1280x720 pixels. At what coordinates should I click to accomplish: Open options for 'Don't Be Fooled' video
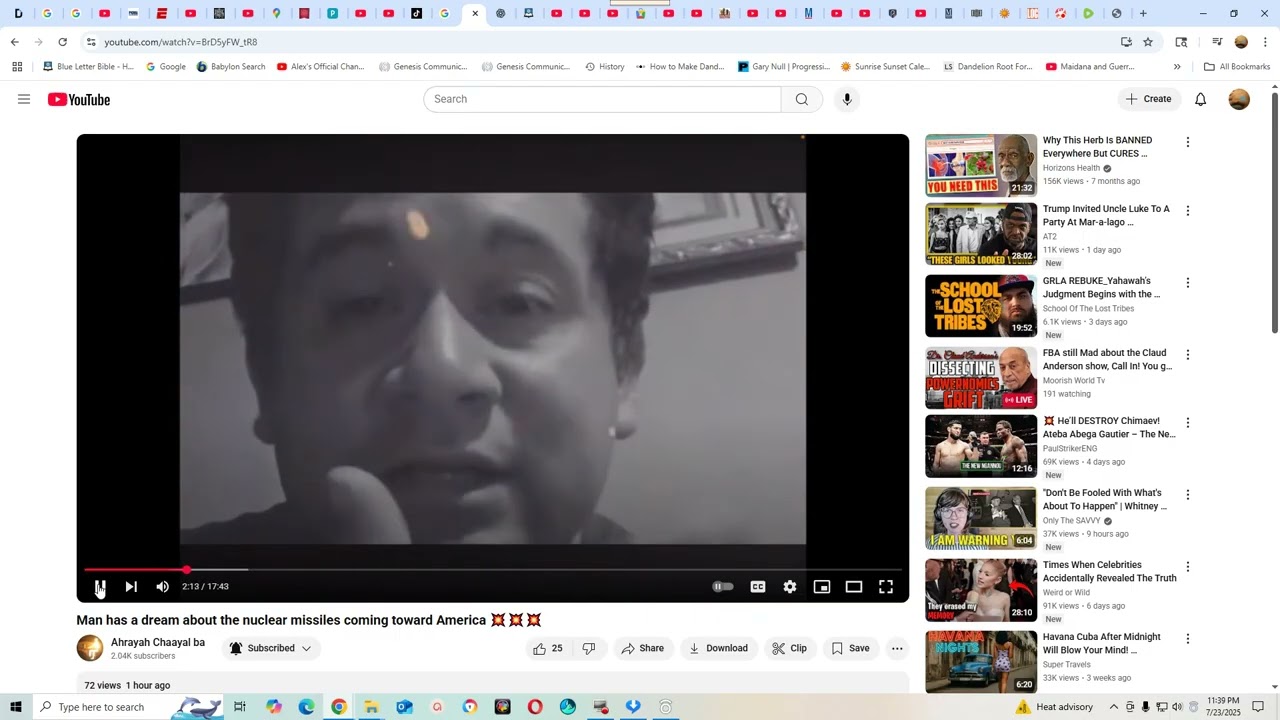pos(1188,495)
